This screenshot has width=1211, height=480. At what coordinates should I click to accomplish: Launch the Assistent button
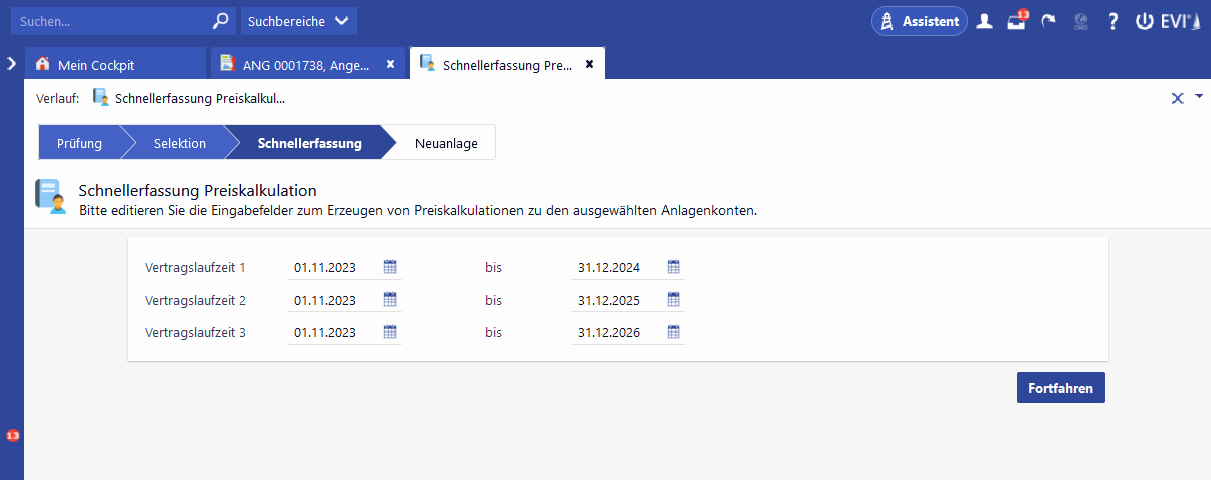coord(919,21)
